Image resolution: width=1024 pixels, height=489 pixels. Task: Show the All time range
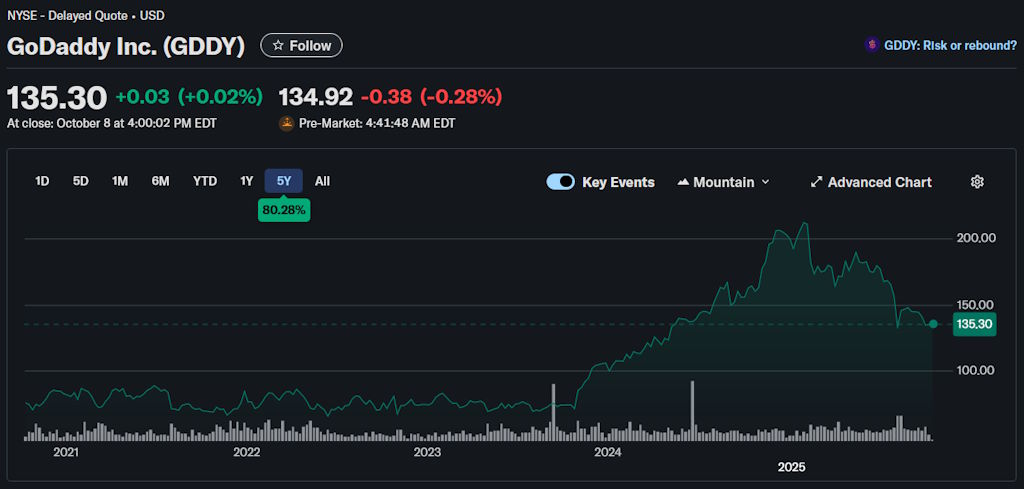322,181
